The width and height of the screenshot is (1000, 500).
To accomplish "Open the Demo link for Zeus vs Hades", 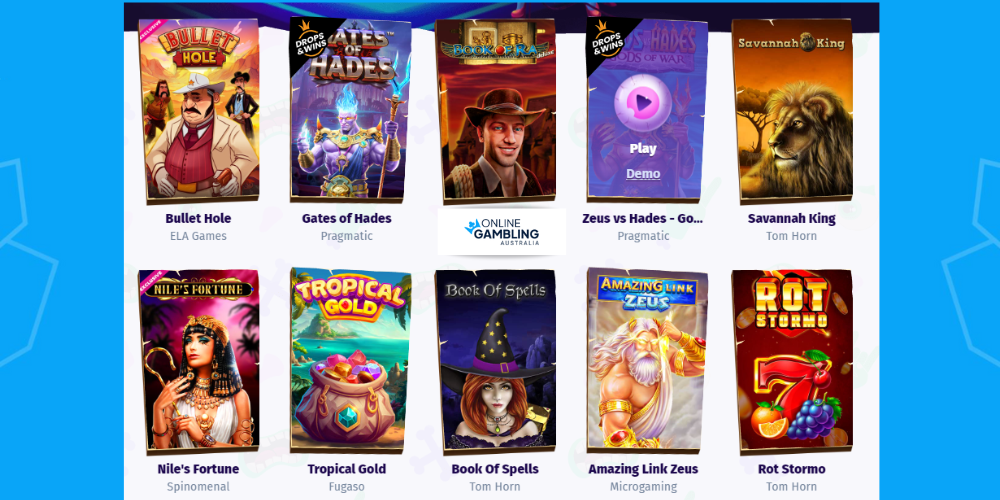I will tap(643, 173).
